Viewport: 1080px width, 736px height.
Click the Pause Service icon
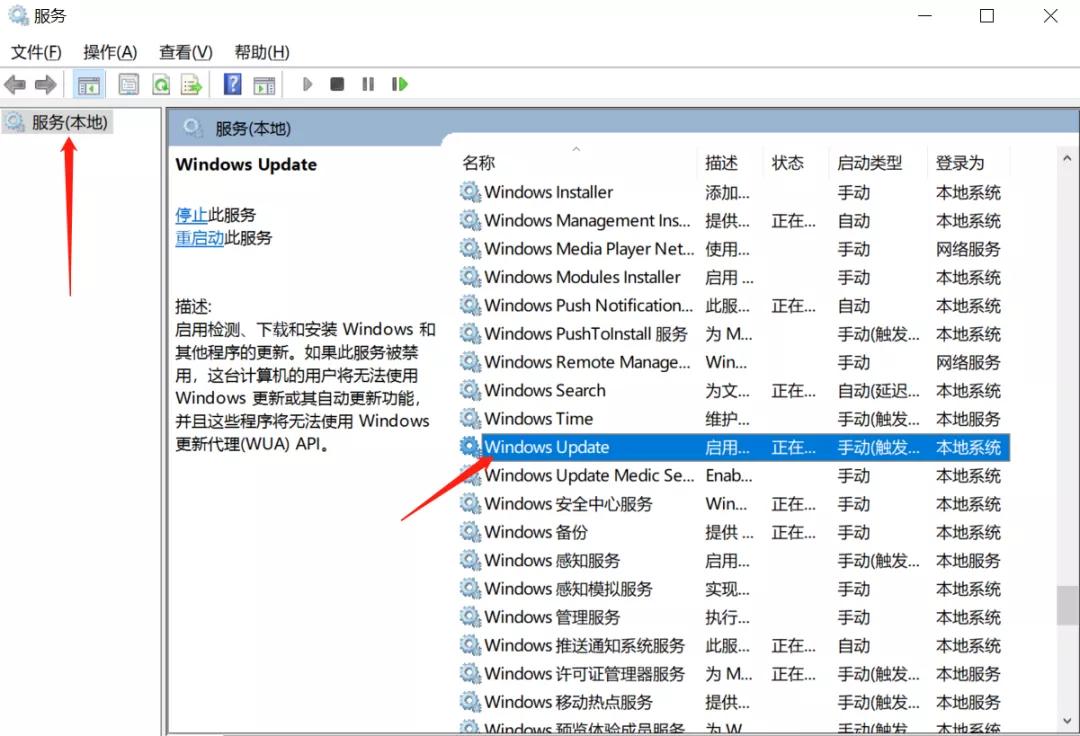pos(368,84)
